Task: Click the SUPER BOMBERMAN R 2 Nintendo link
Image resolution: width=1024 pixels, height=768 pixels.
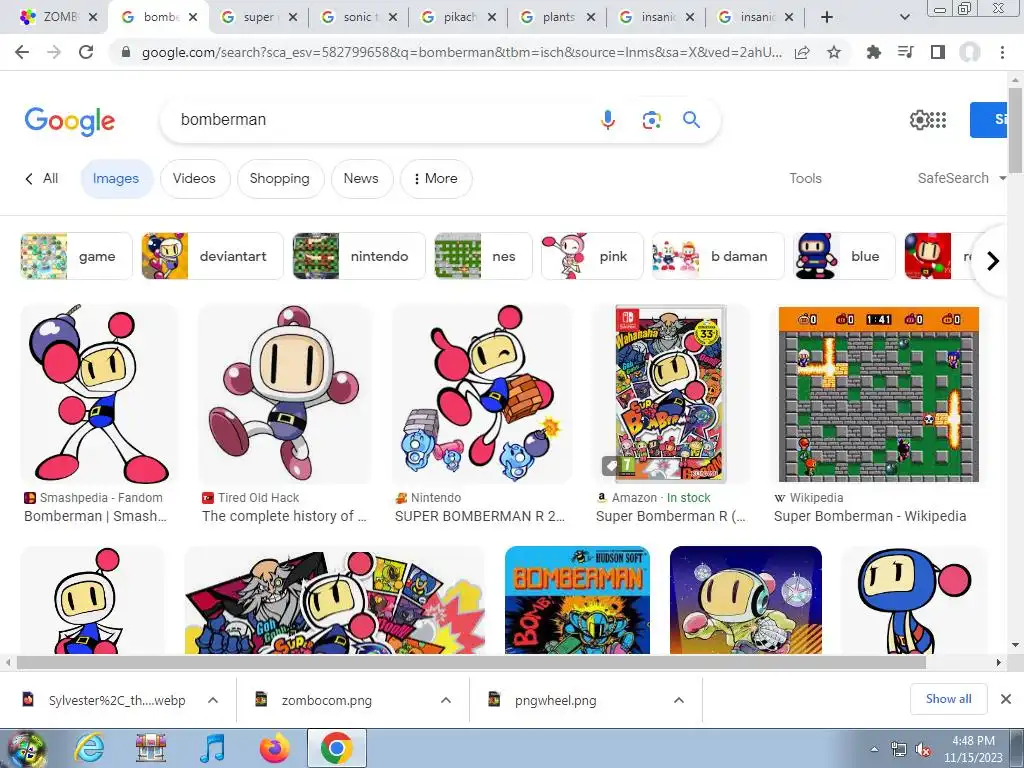Action: click(x=479, y=516)
